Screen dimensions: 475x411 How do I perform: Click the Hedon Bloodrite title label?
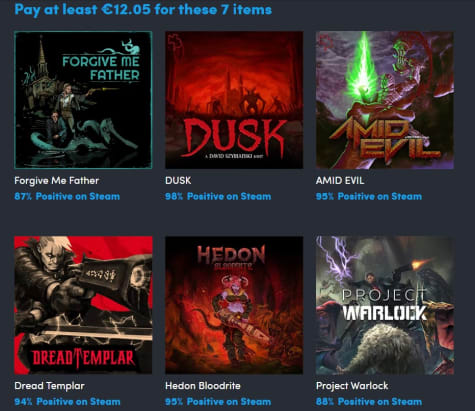pyautogui.click(x=203, y=386)
